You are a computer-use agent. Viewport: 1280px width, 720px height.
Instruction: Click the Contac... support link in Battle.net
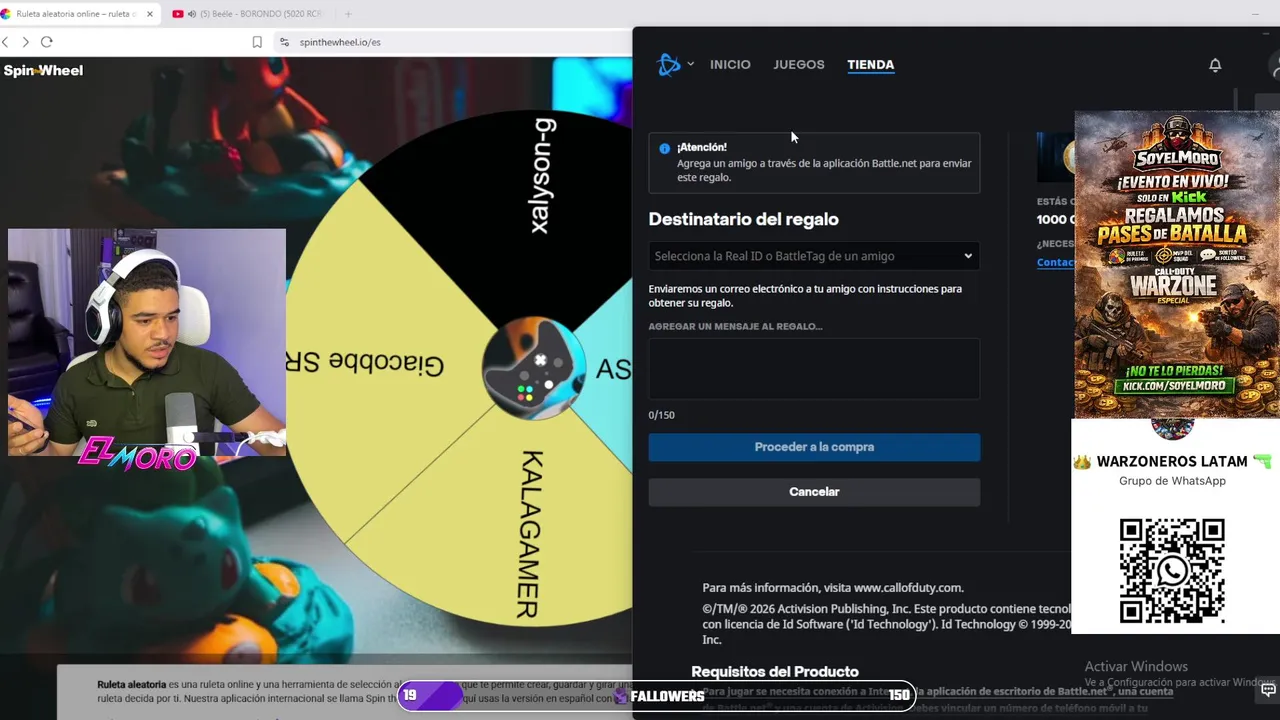click(x=1055, y=262)
